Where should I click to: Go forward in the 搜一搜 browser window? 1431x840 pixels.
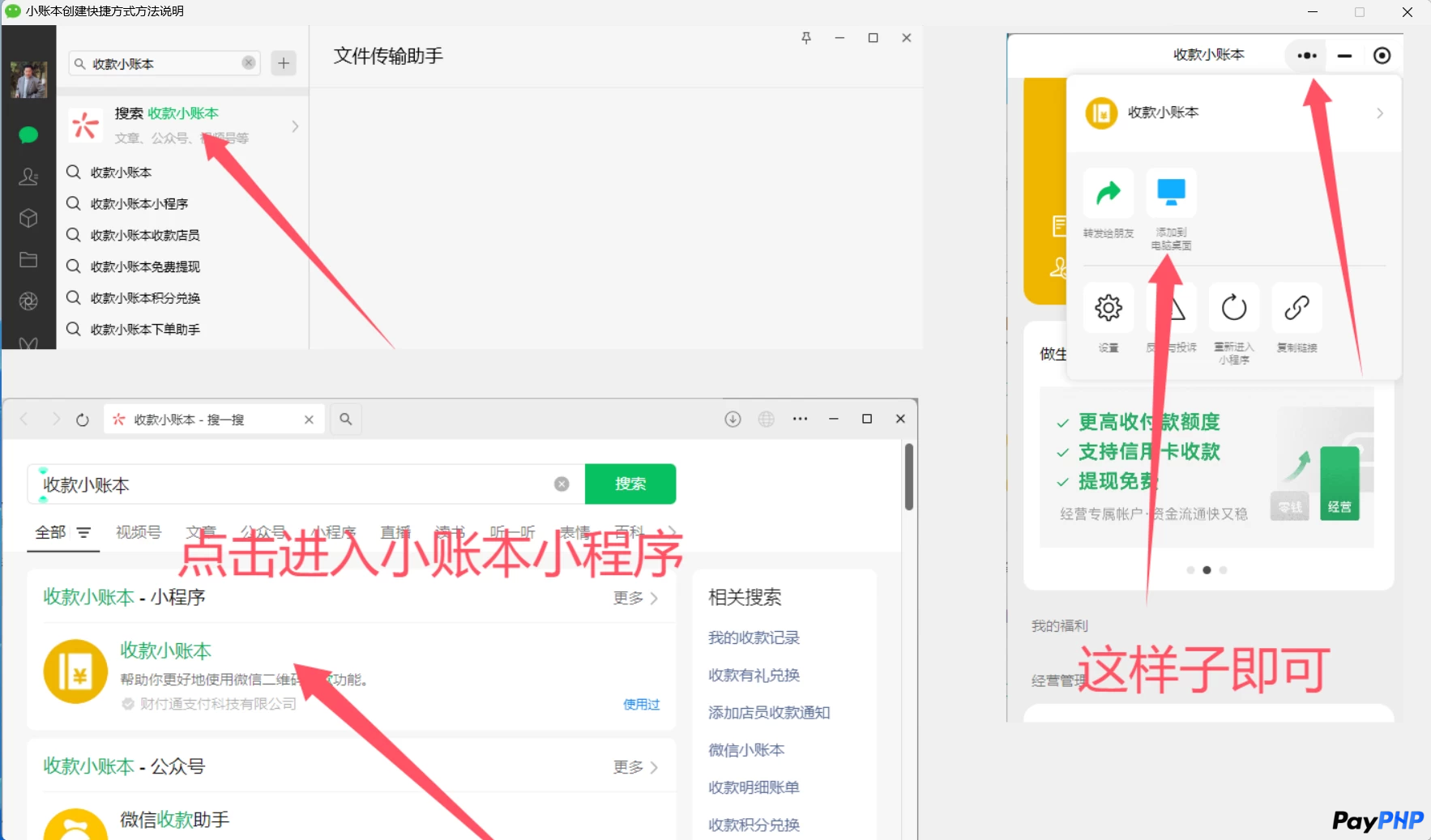click(56, 419)
